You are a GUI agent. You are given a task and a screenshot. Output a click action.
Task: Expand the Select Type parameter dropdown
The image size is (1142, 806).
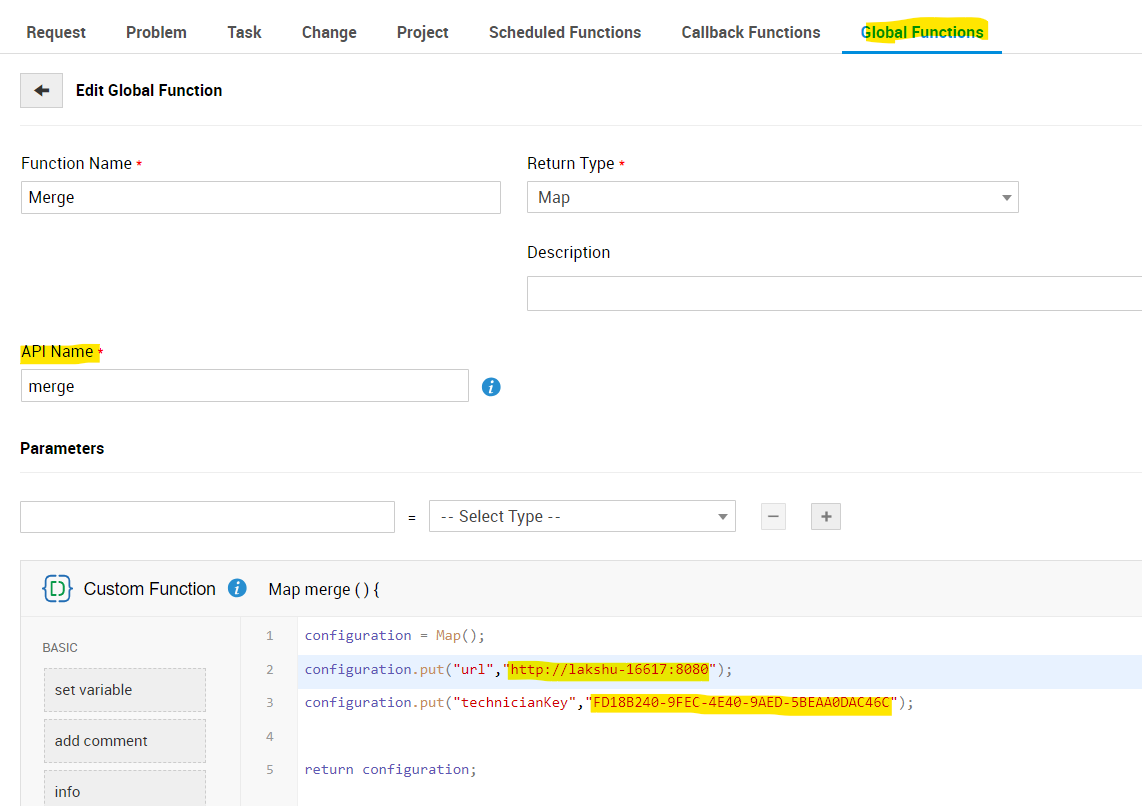(x=582, y=516)
